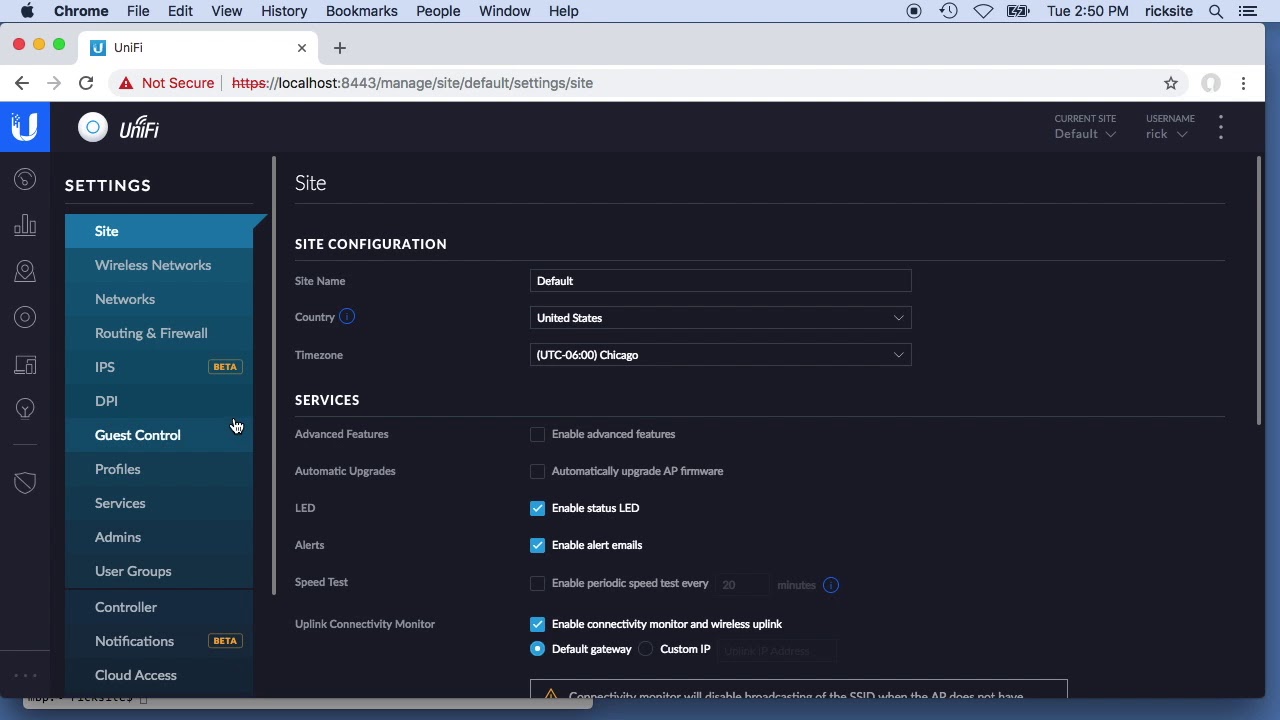Click the Not Secure warning icon
This screenshot has height=720, width=1280.
coord(126,83)
